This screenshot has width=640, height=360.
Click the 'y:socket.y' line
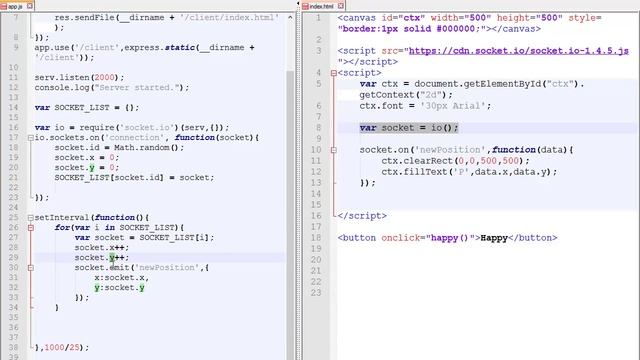[119, 288]
